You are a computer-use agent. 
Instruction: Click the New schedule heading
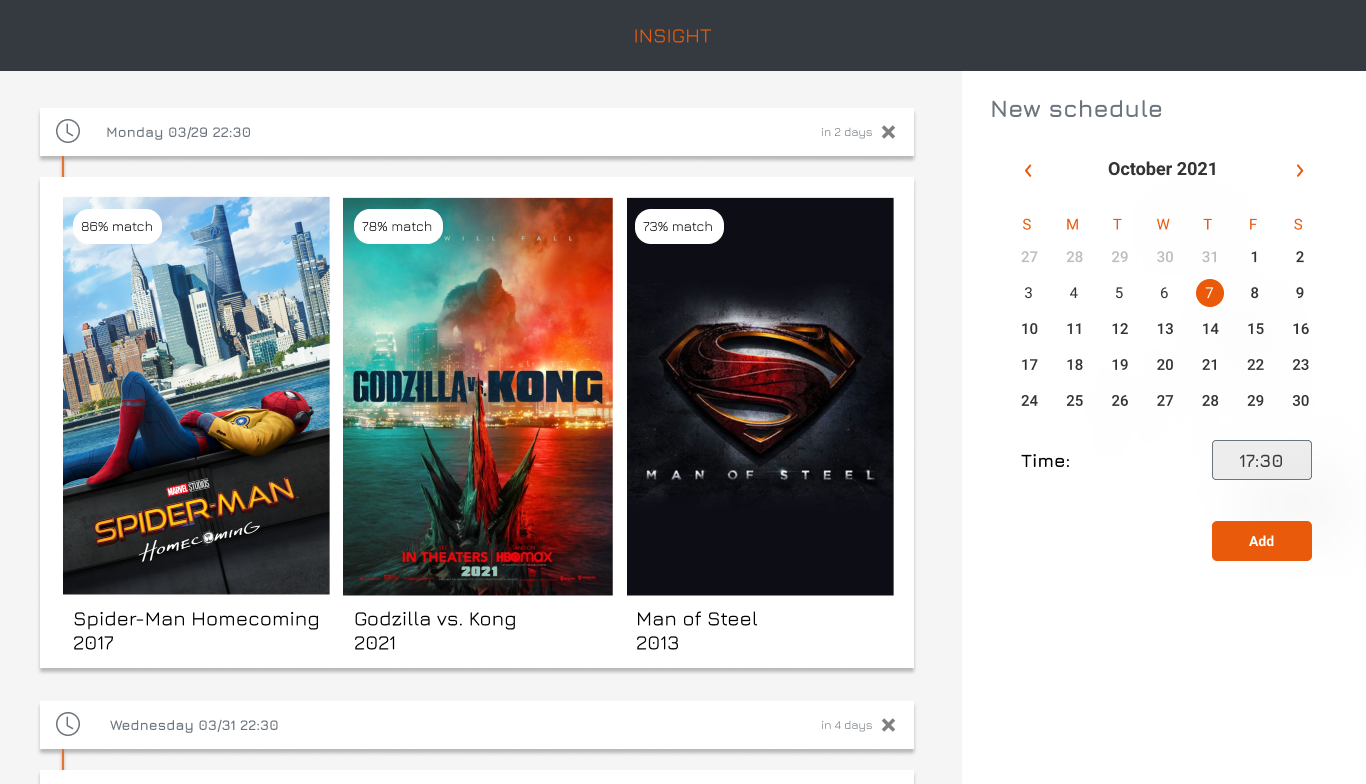(1076, 109)
